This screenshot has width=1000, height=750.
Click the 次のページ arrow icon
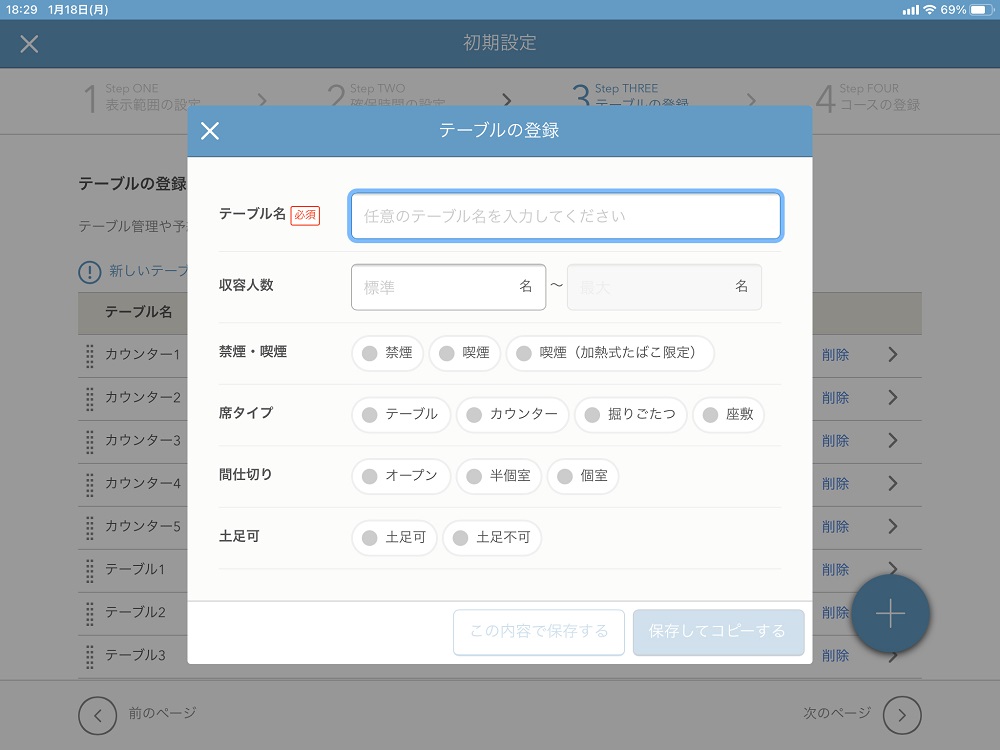[x=901, y=715]
